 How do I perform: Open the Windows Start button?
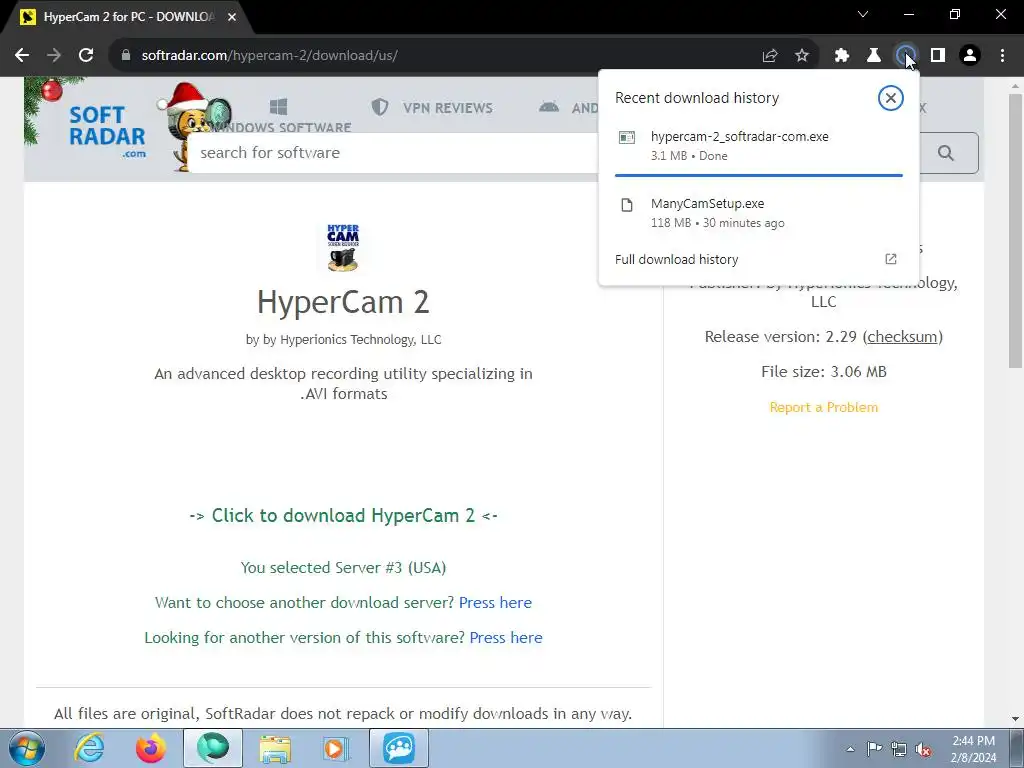pos(27,748)
